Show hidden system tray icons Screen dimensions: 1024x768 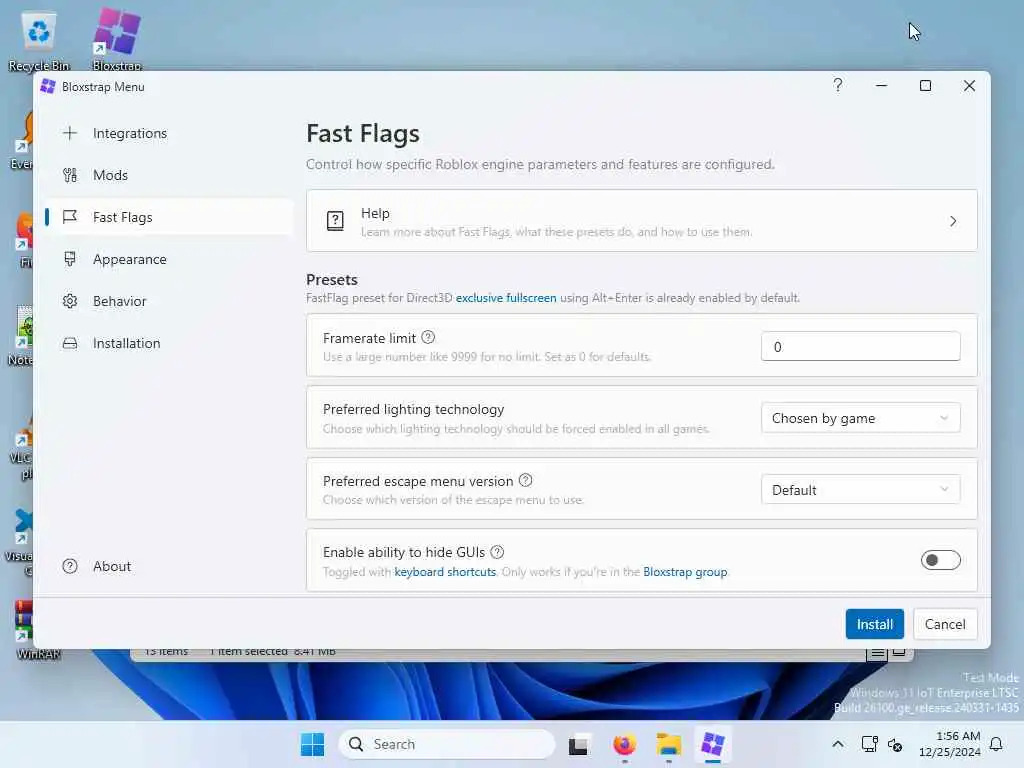tap(838, 744)
